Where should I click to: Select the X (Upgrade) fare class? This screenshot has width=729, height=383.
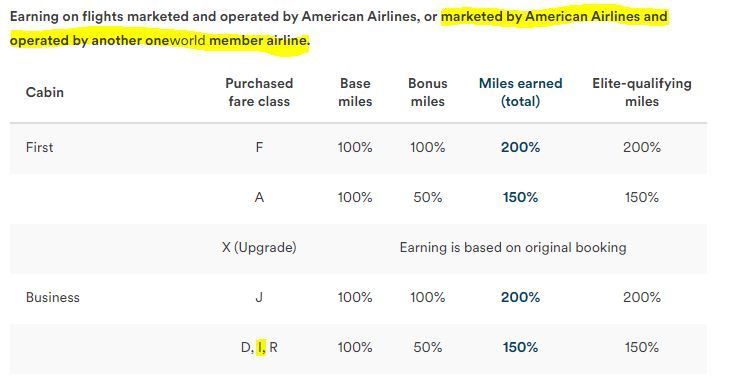pos(259,247)
